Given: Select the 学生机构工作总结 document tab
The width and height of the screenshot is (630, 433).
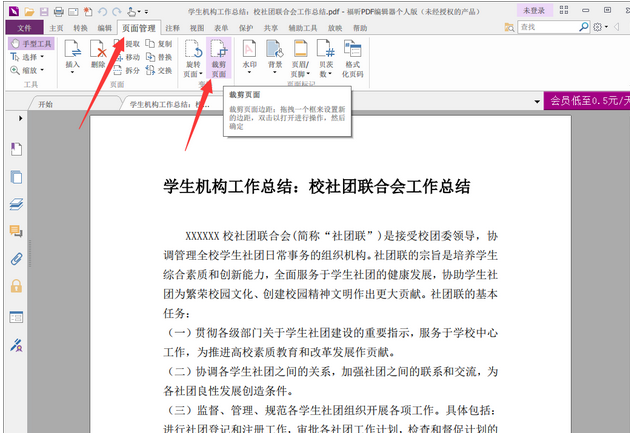Looking at the screenshot, I should pos(169,104).
